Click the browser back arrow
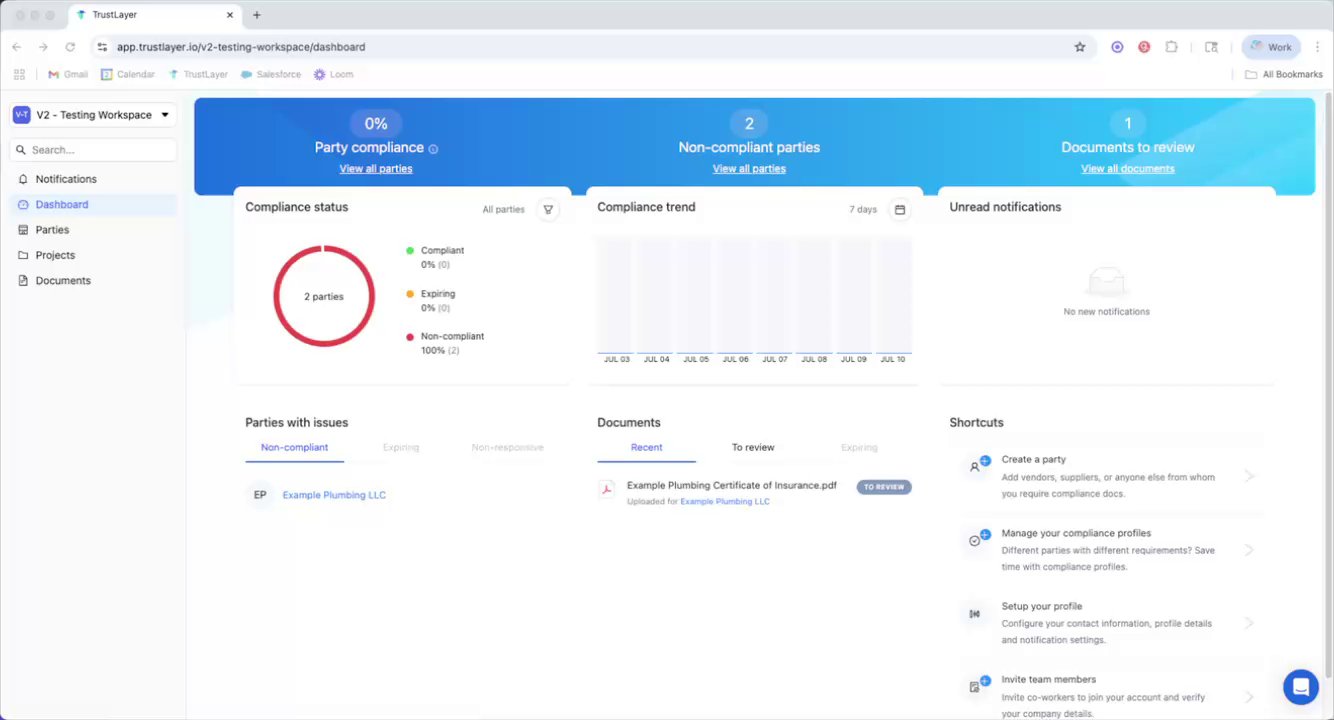This screenshot has width=1334, height=720. pyautogui.click(x=17, y=47)
